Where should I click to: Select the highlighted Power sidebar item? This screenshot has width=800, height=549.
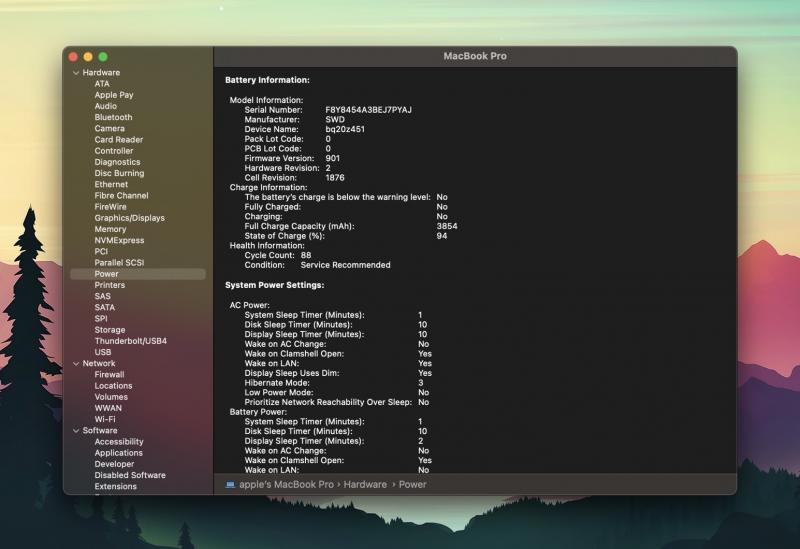[x=138, y=274]
